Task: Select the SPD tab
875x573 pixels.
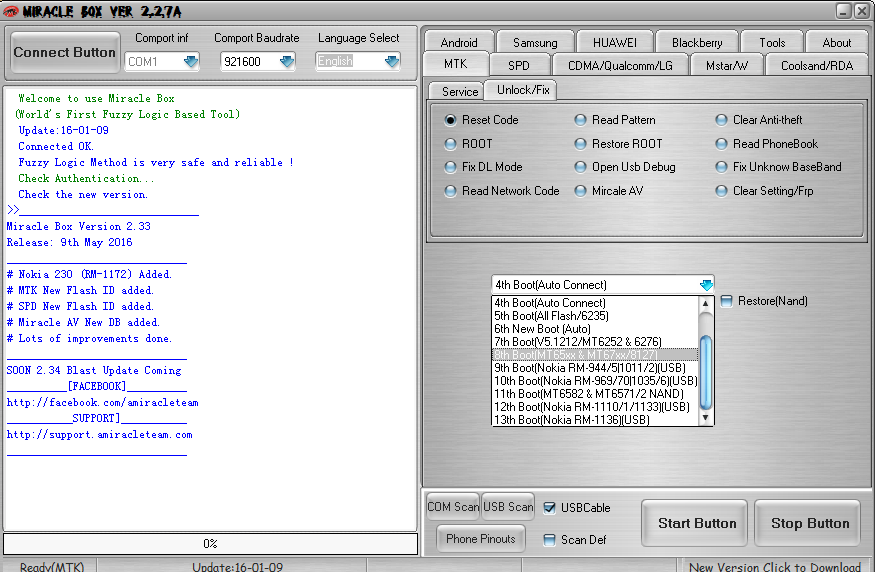Action: 518,65
